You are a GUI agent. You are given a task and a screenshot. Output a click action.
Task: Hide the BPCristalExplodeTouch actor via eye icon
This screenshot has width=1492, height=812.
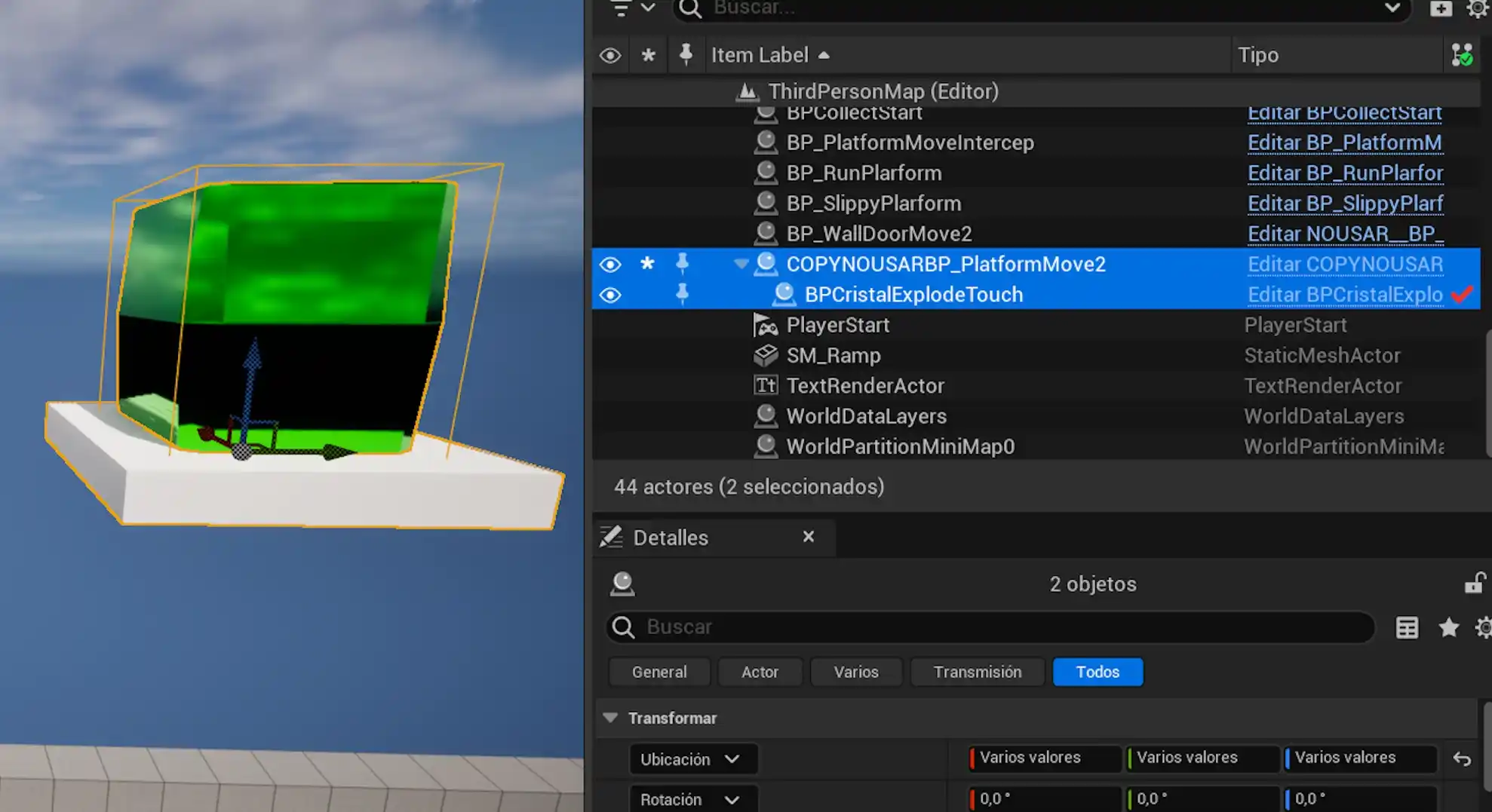pos(610,295)
